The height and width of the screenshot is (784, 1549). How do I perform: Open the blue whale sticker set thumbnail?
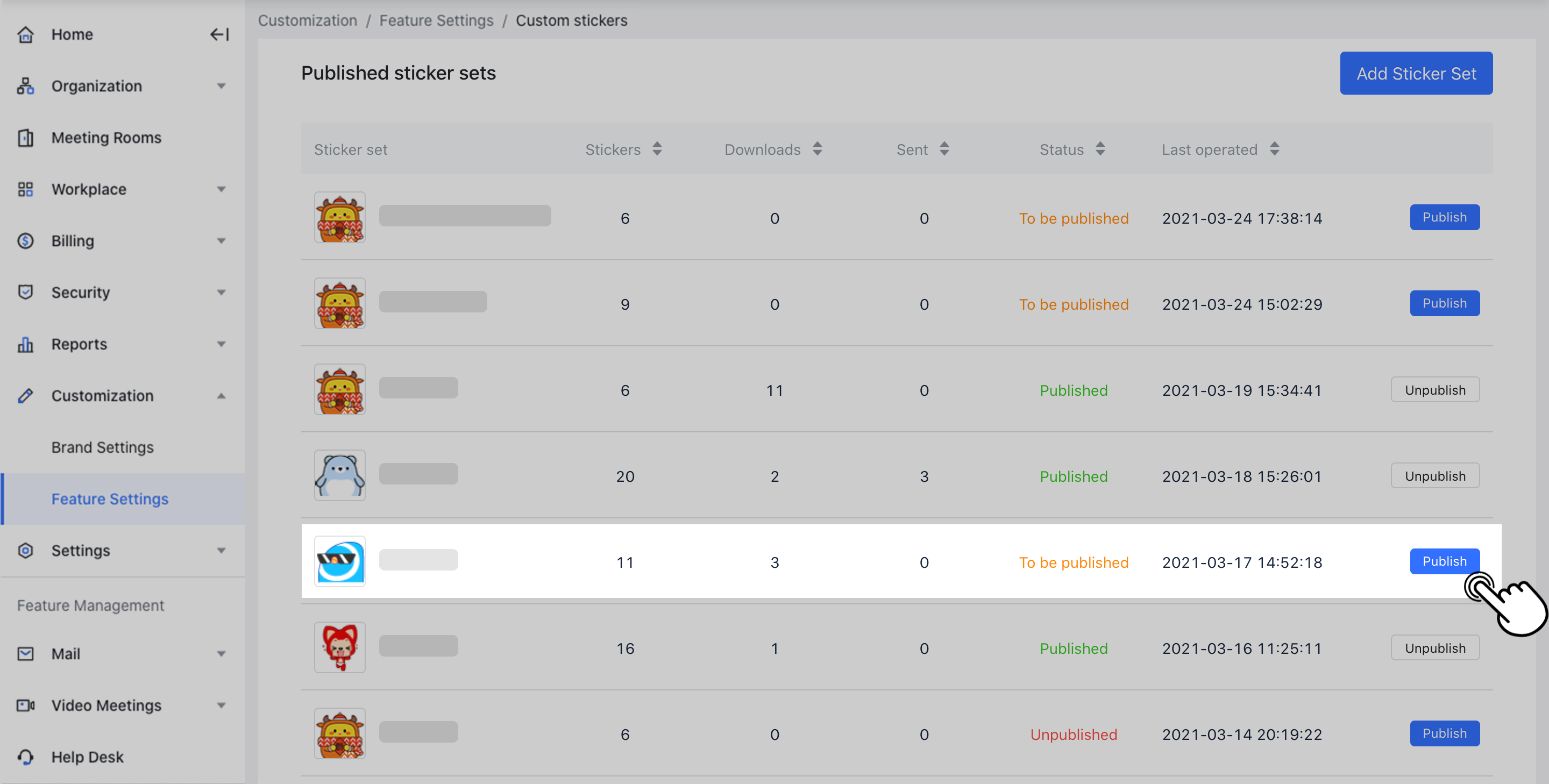pyautogui.click(x=339, y=561)
